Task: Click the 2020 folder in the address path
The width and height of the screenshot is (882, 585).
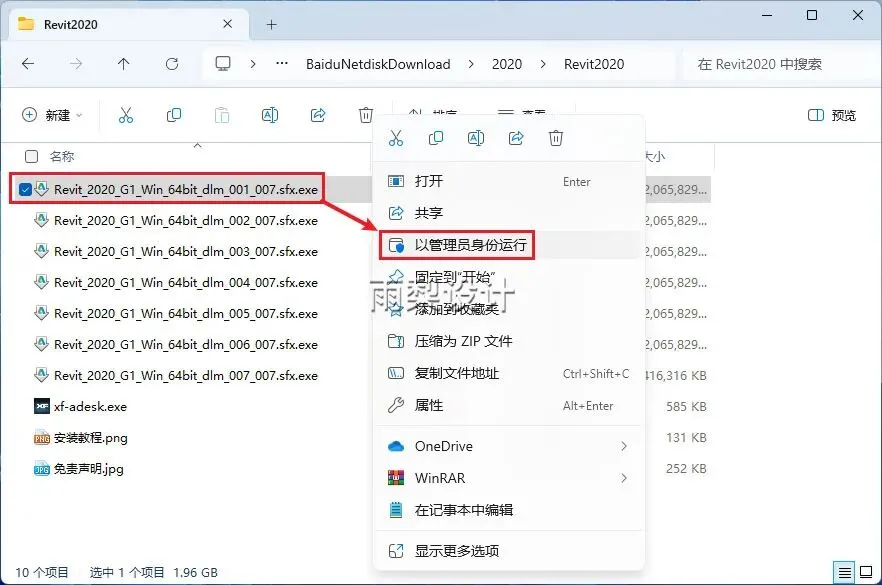Action: click(507, 64)
